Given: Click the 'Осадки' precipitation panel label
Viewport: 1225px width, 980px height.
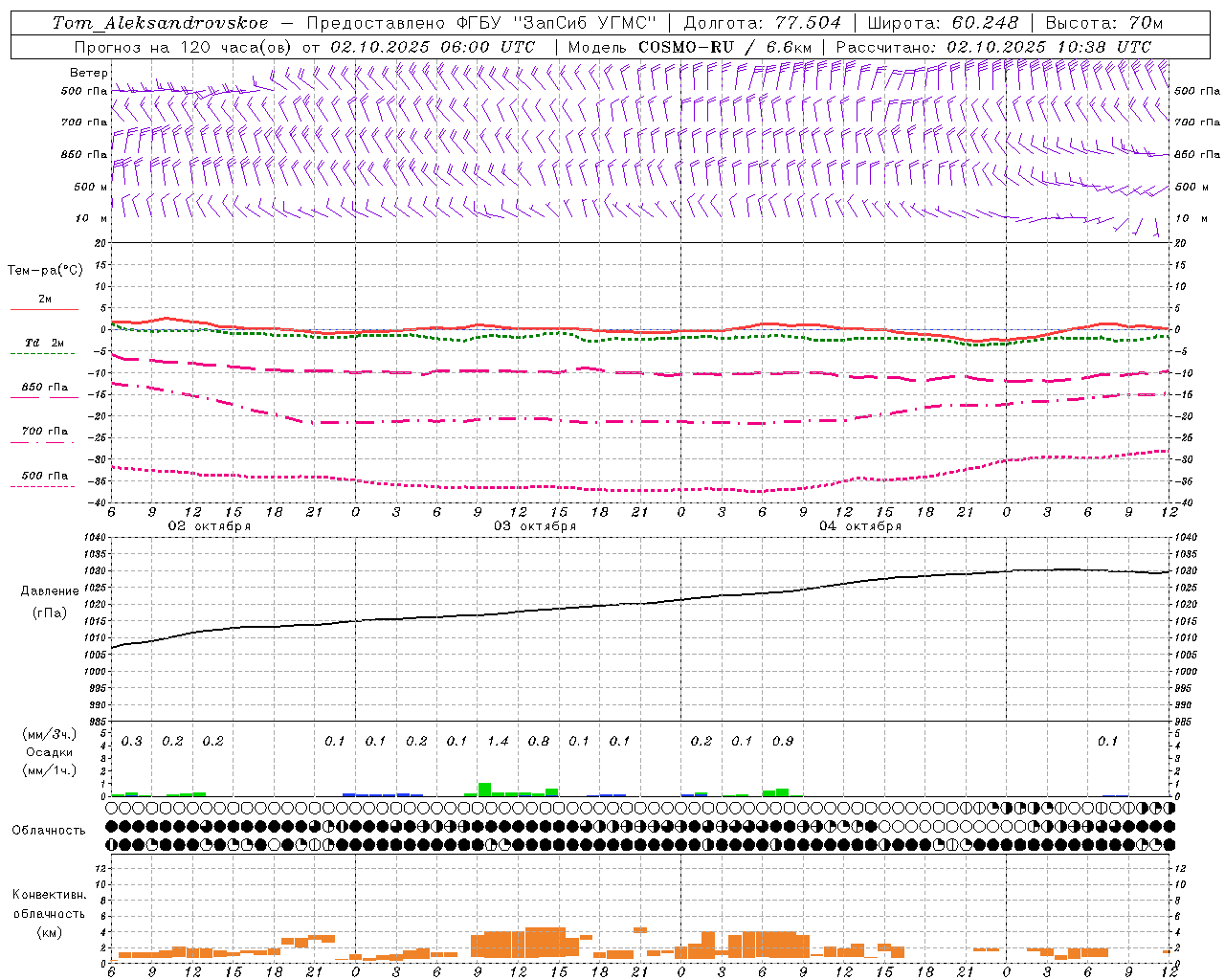Looking at the screenshot, I should point(49,752).
